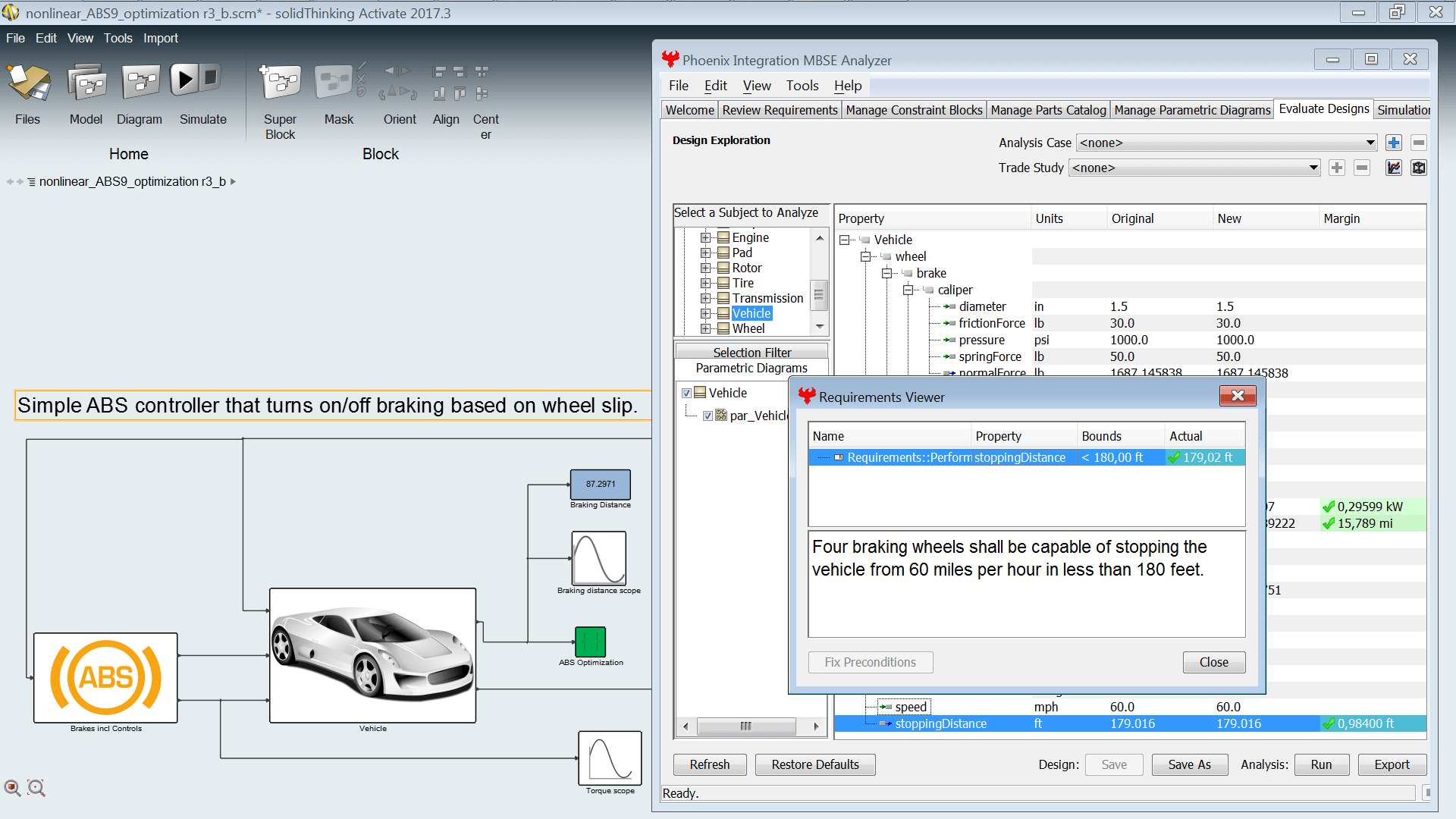The height and width of the screenshot is (819, 1456).
Task: Switch to Manage Constraint Blocks tab
Action: coord(914,110)
